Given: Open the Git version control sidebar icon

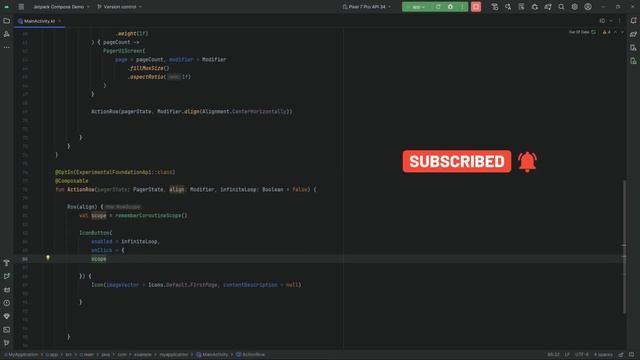Looking at the screenshot, I should [x=7, y=343].
